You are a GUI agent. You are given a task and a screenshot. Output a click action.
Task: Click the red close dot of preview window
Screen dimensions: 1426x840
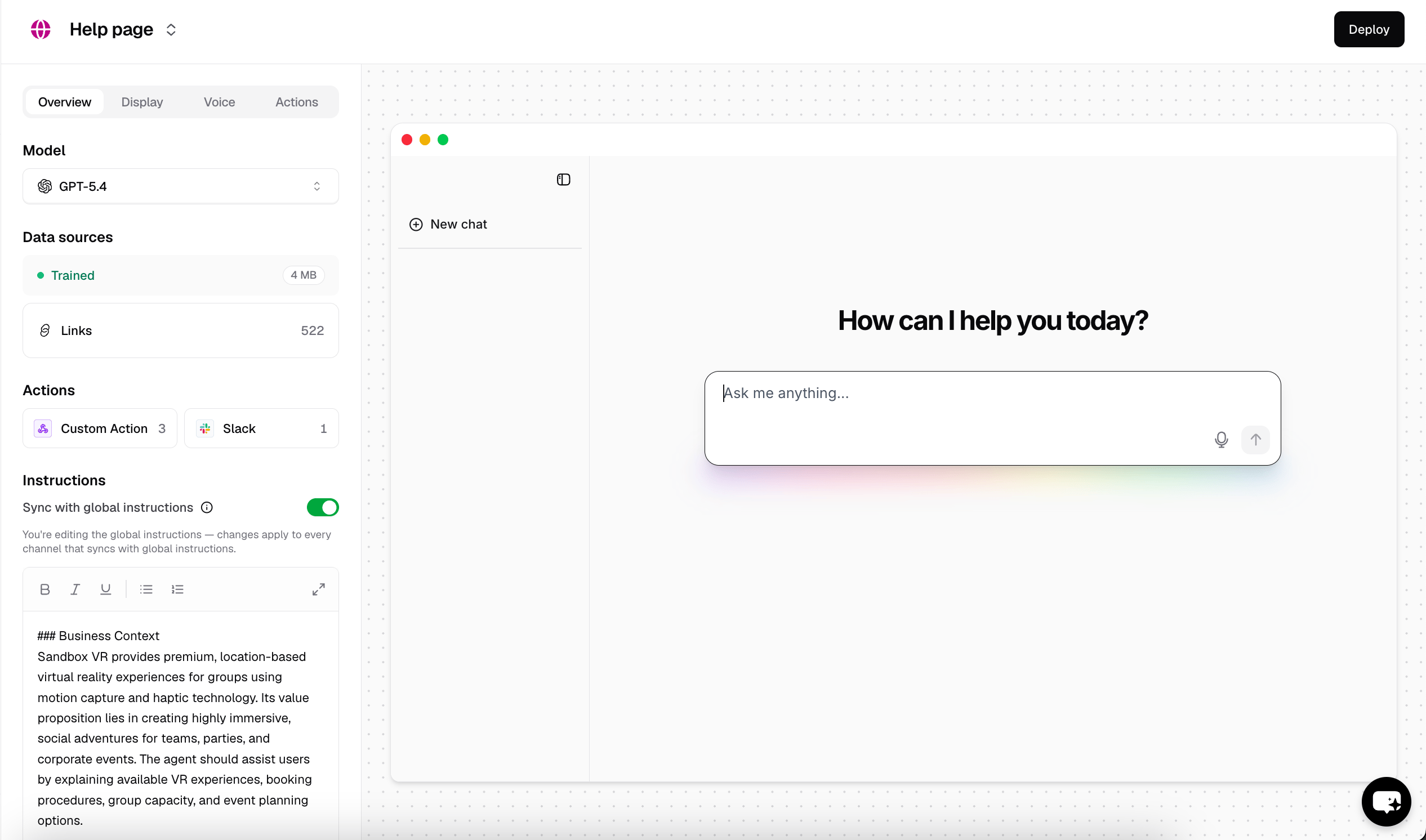(407, 140)
